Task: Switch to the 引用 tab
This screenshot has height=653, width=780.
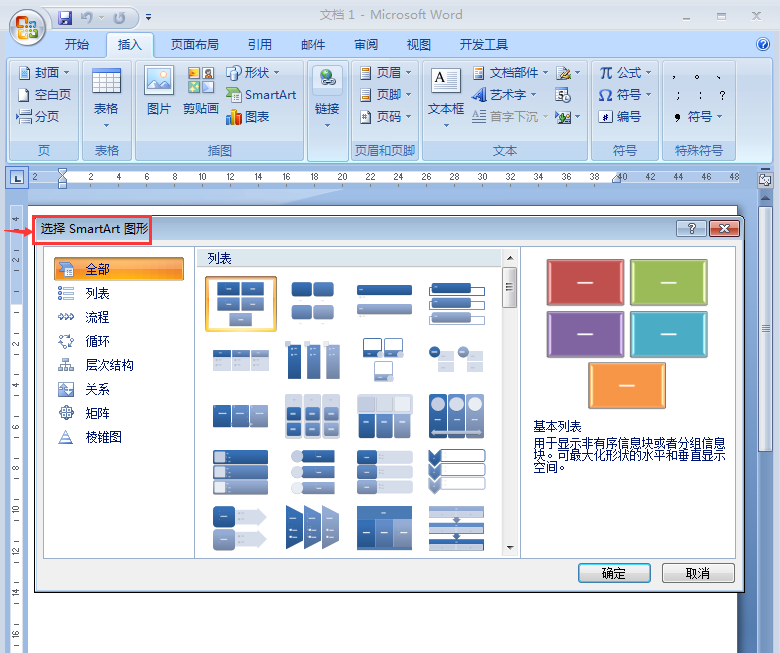Action: click(260, 45)
